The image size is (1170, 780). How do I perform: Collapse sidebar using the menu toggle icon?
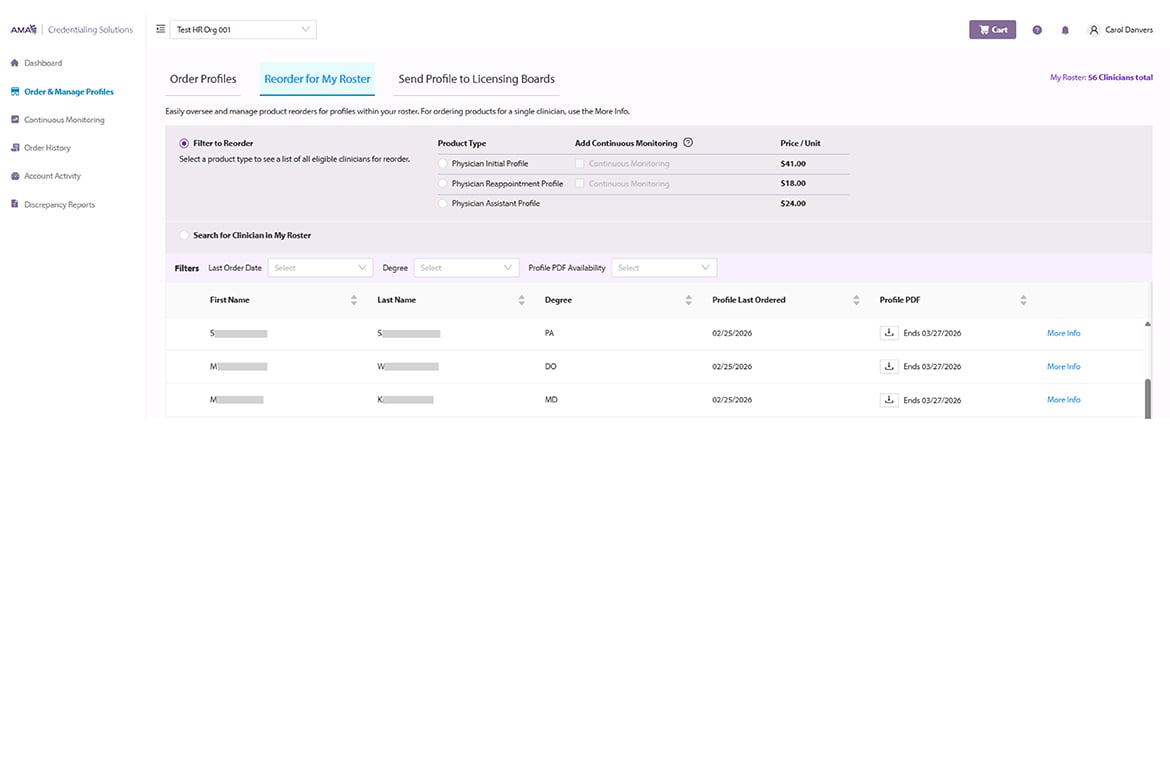tap(160, 29)
